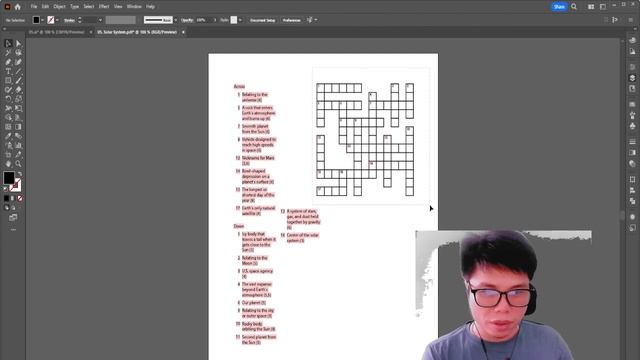
Task: Click the search magnifier icon beside Share
Action: click(574, 7)
